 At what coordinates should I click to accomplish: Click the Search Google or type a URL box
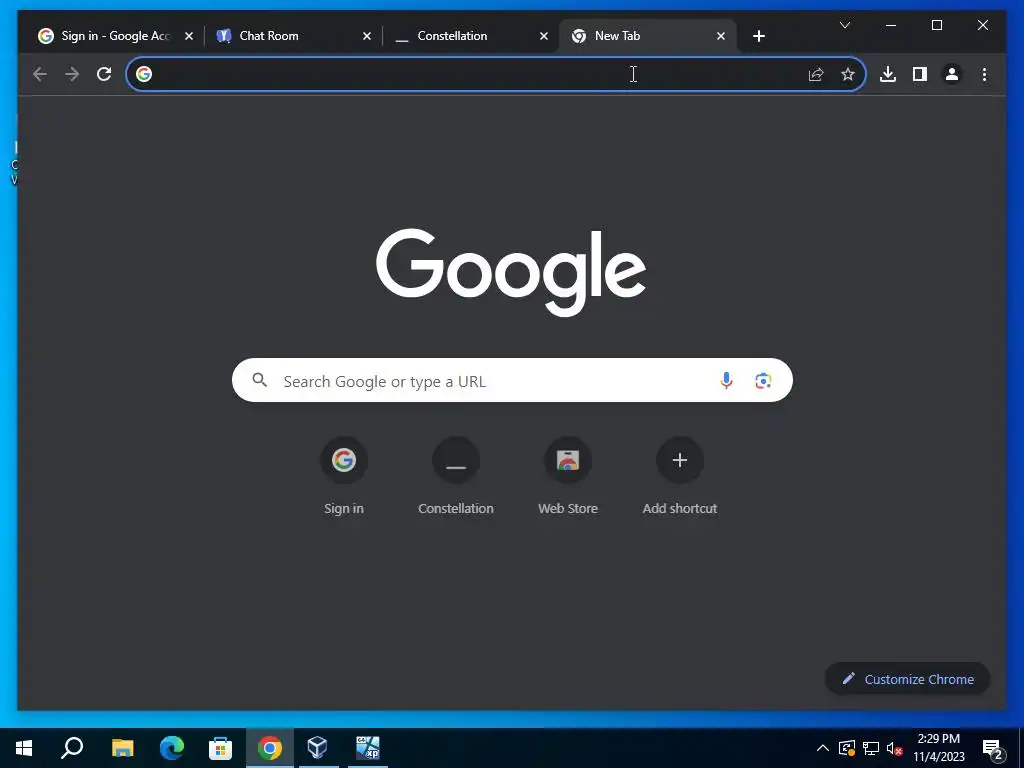click(x=512, y=380)
